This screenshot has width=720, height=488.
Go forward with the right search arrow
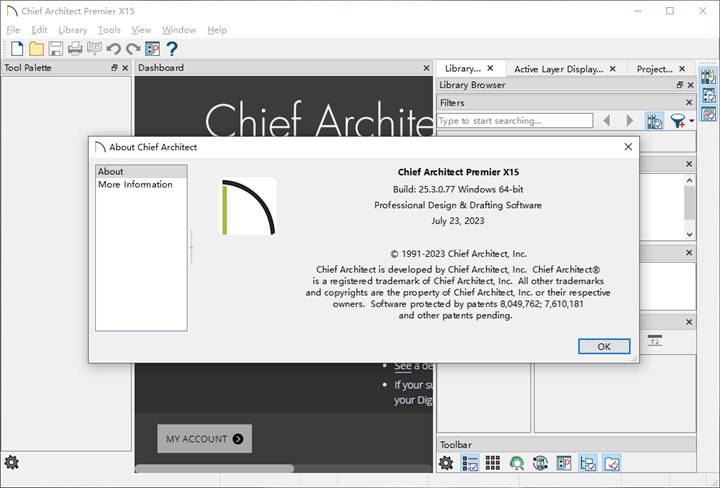coord(630,121)
